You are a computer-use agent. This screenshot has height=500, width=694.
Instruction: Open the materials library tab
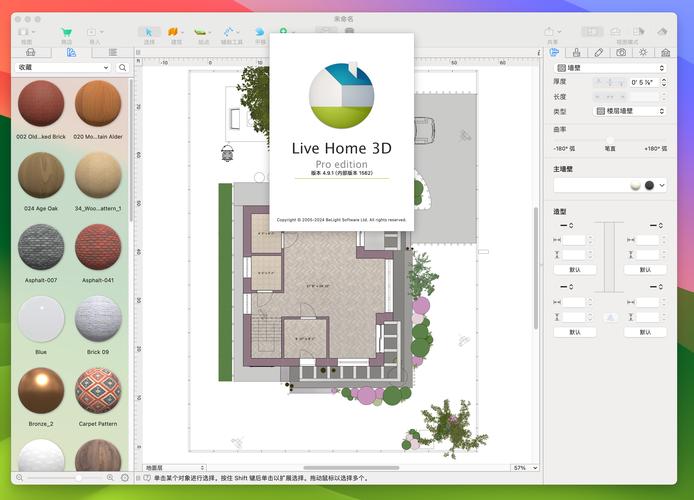pos(71,53)
